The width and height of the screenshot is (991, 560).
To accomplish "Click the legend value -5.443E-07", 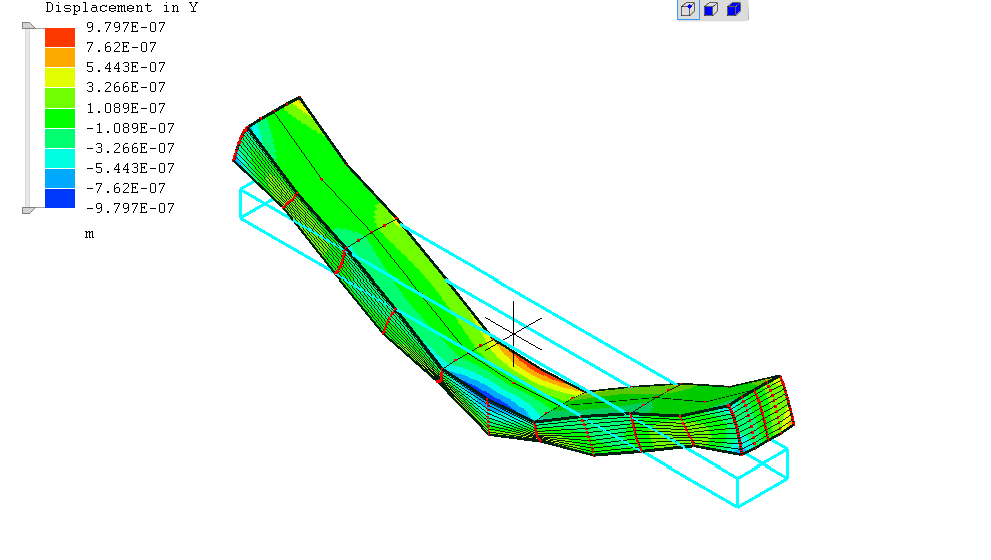I will point(130,168).
